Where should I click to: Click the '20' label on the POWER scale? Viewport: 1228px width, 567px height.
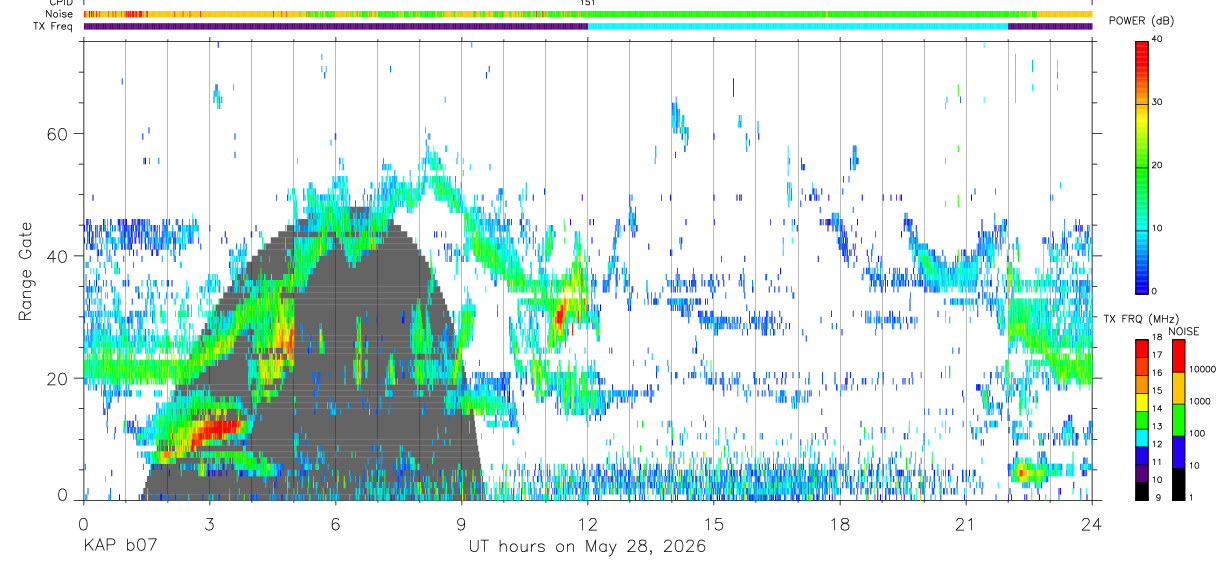[1157, 166]
